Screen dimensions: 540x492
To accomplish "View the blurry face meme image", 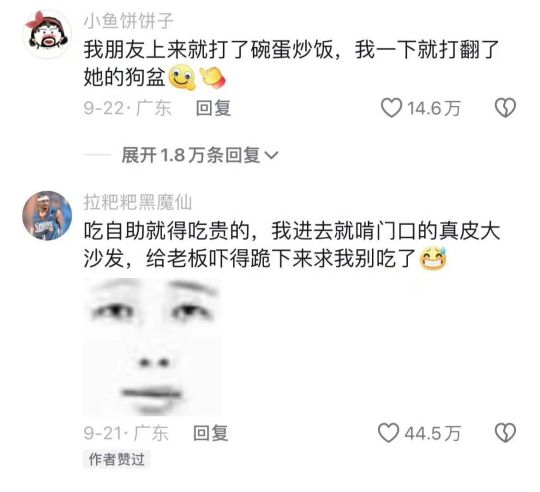I will coord(153,347).
